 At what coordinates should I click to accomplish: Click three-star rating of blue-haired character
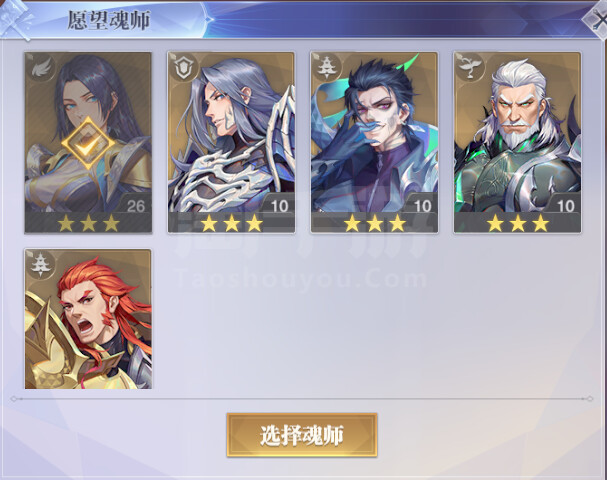point(374,223)
